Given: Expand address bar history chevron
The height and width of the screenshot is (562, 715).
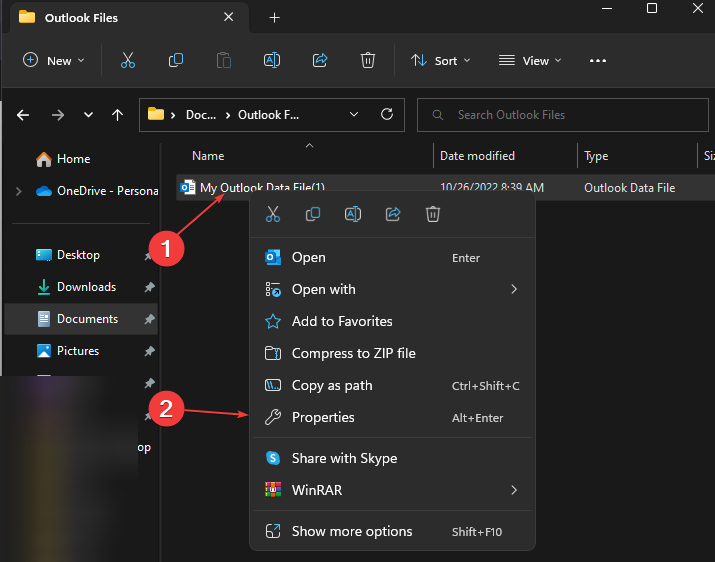Looking at the screenshot, I should [x=354, y=114].
